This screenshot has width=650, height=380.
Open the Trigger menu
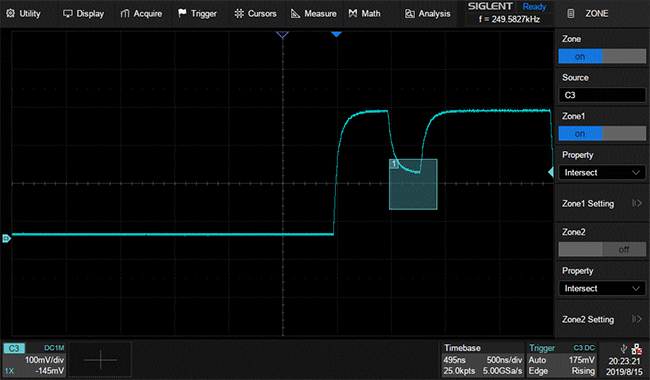[197, 14]
